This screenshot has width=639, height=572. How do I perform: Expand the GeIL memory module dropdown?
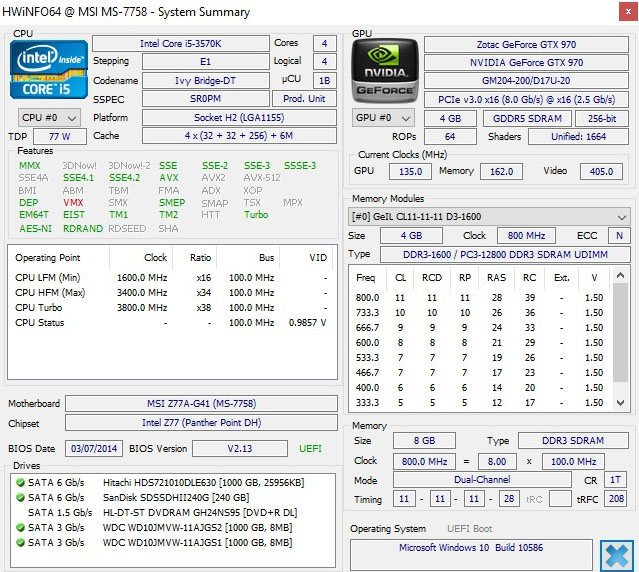[489, 216]
